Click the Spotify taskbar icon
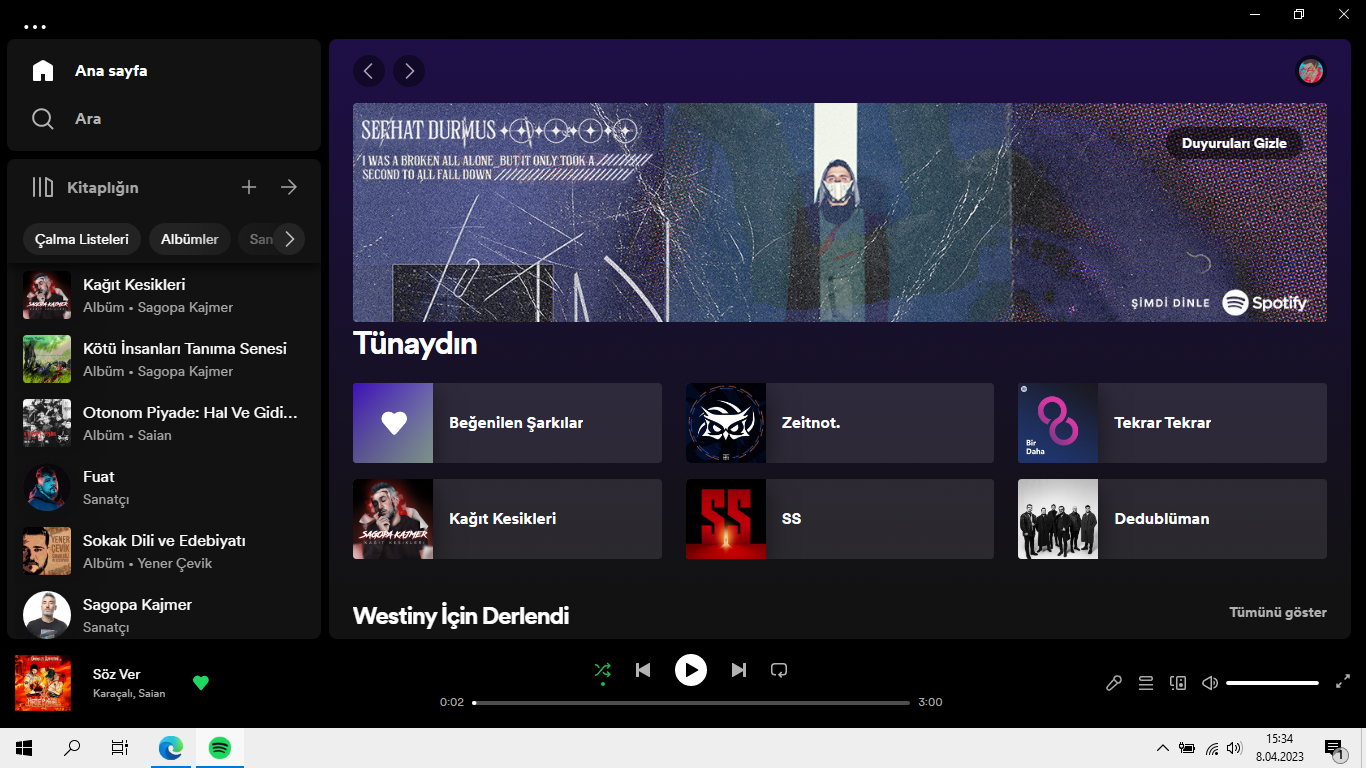 220,748
